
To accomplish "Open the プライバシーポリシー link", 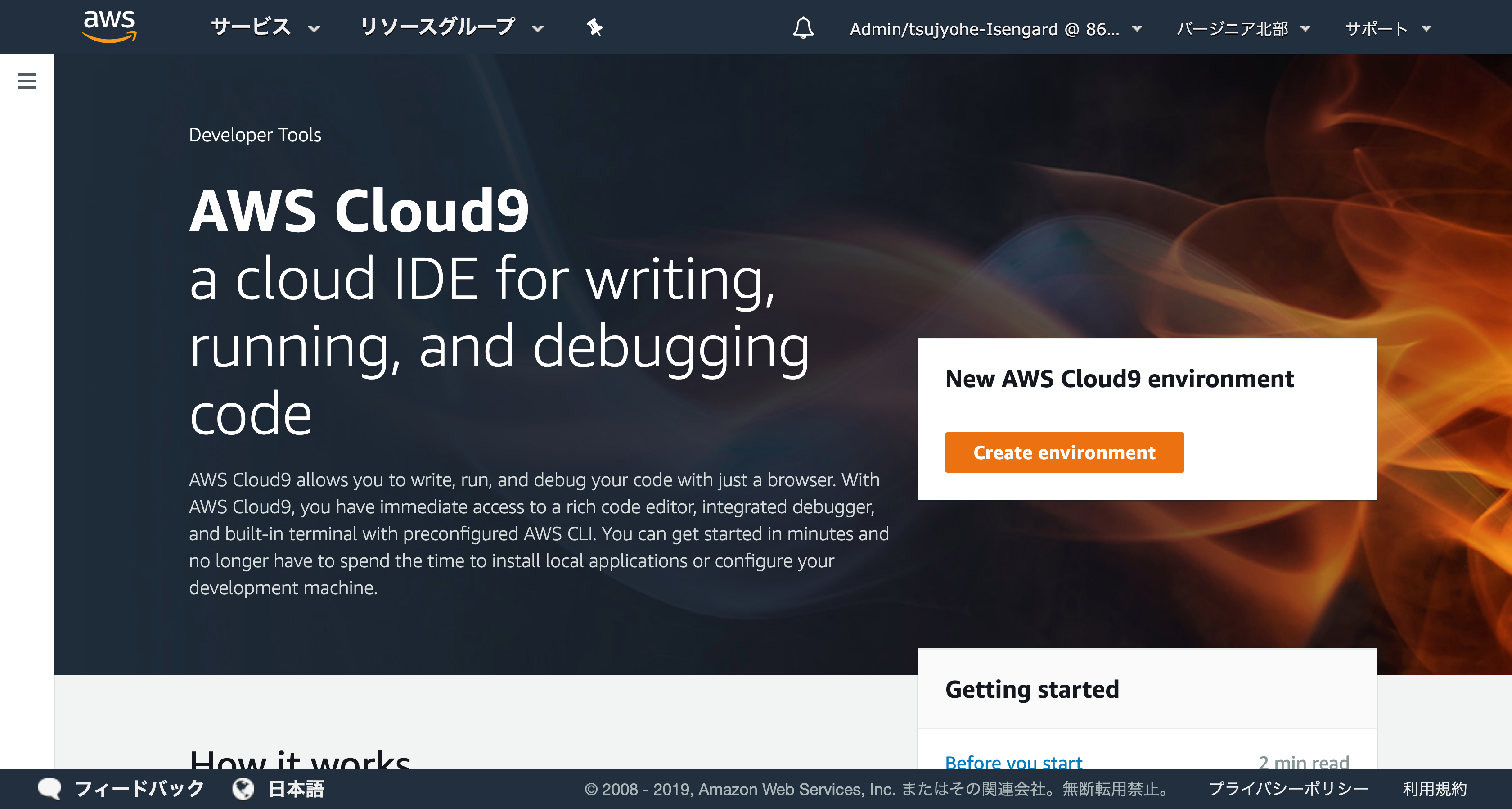I will point(1288,788).
